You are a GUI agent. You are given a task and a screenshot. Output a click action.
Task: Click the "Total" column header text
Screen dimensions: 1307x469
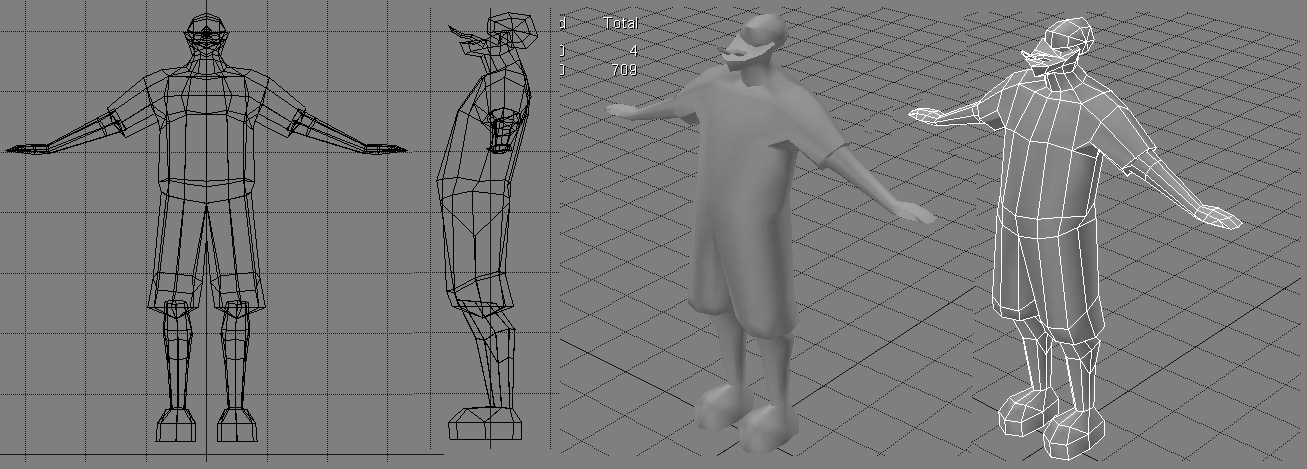[x=620, y=22]
